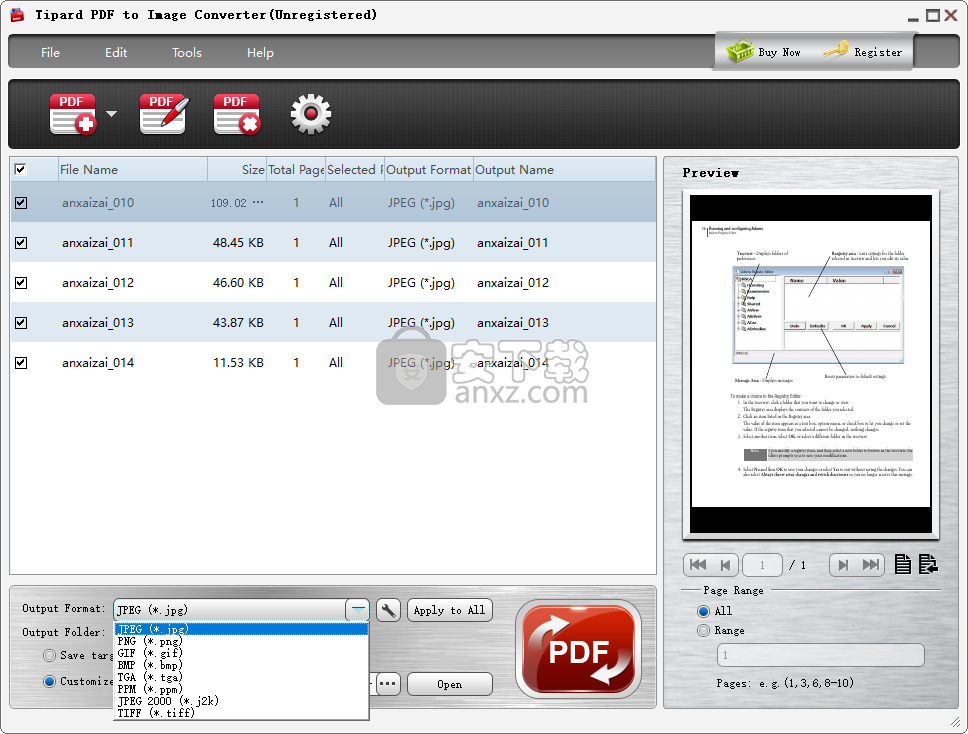Viewport: 968px width, 734px height.
Task: Go to next page in preview
Action: pos(843,565)
